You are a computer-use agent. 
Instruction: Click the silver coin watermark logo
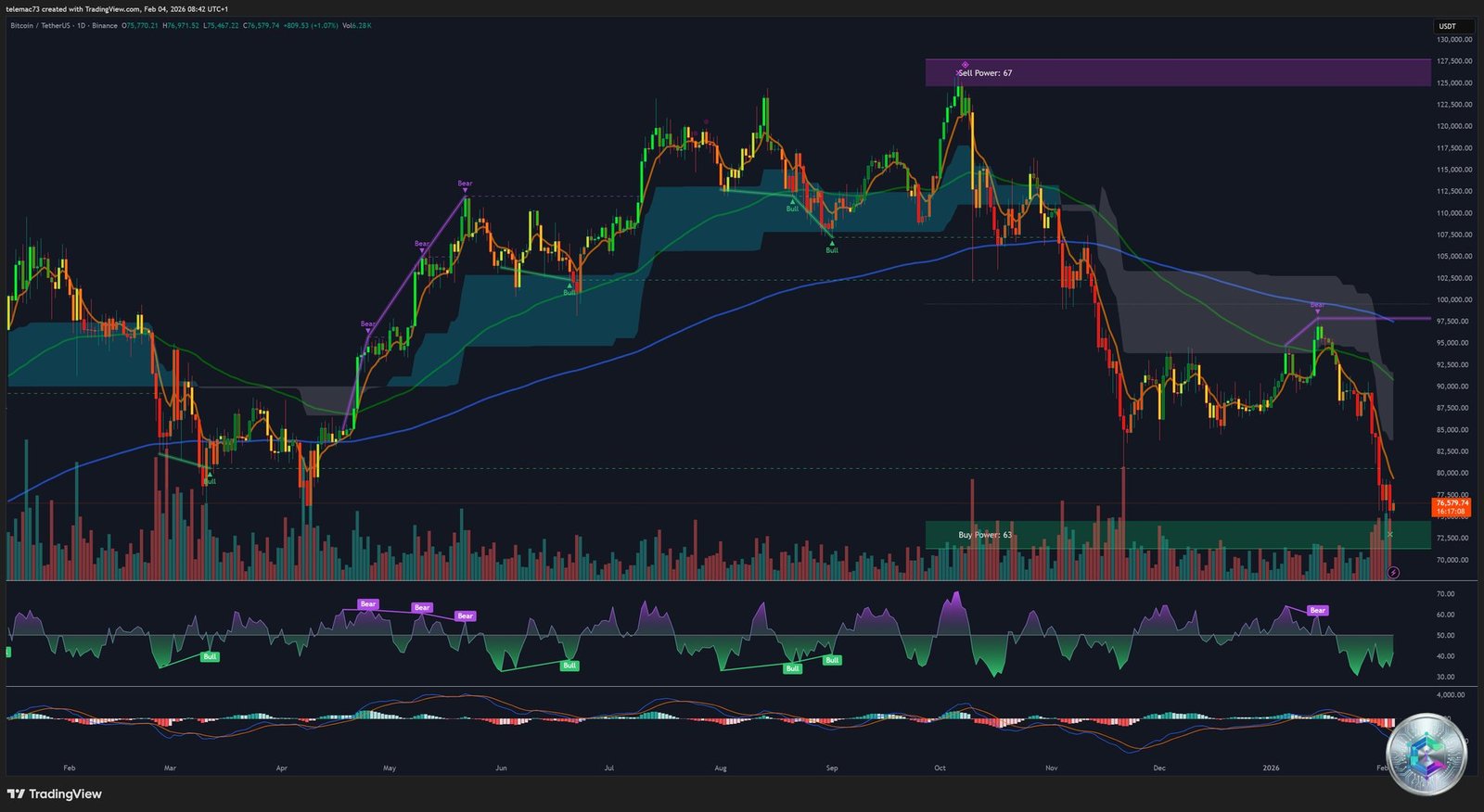pos(1427,753)
